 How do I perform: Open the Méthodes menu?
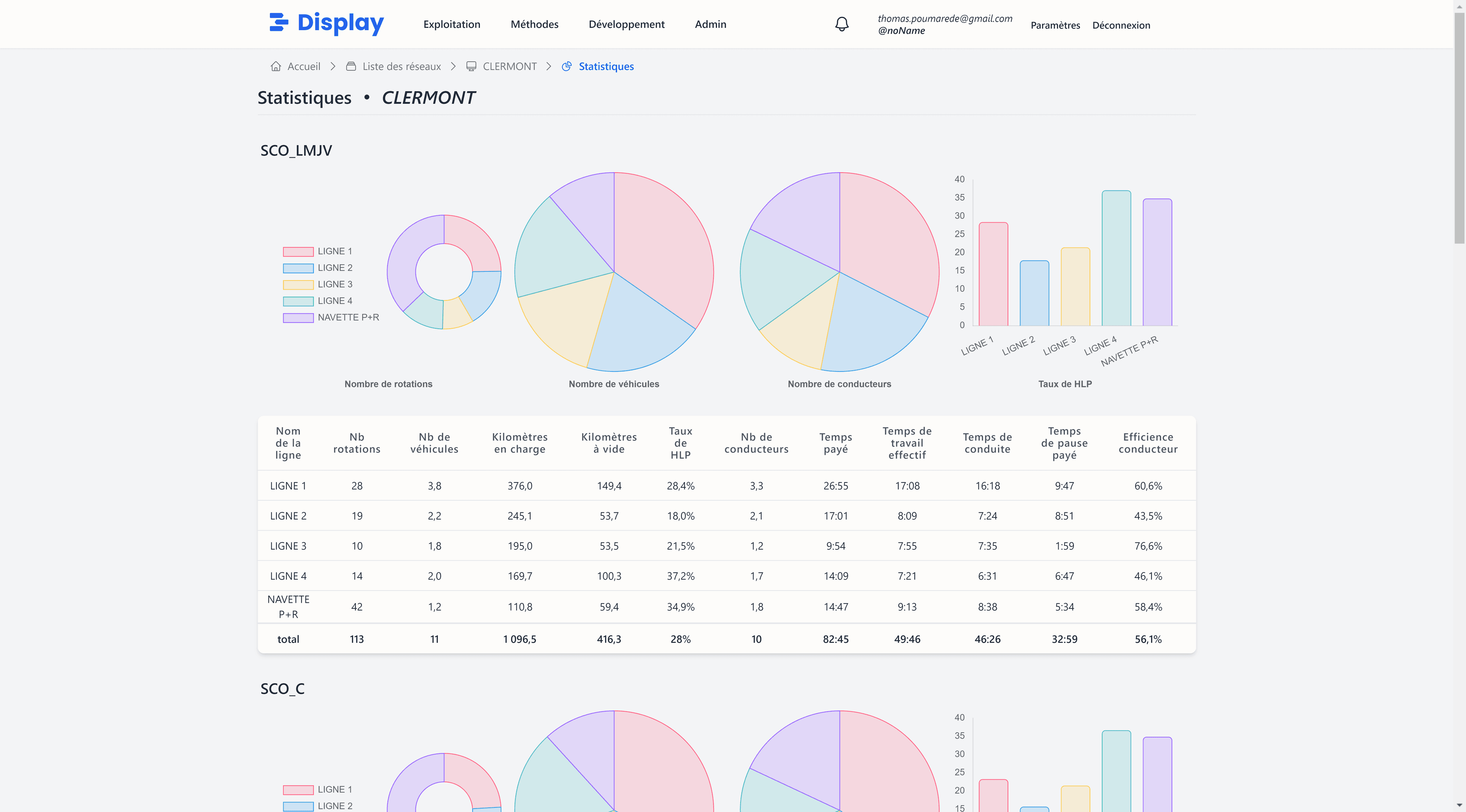tap(534, 24)
